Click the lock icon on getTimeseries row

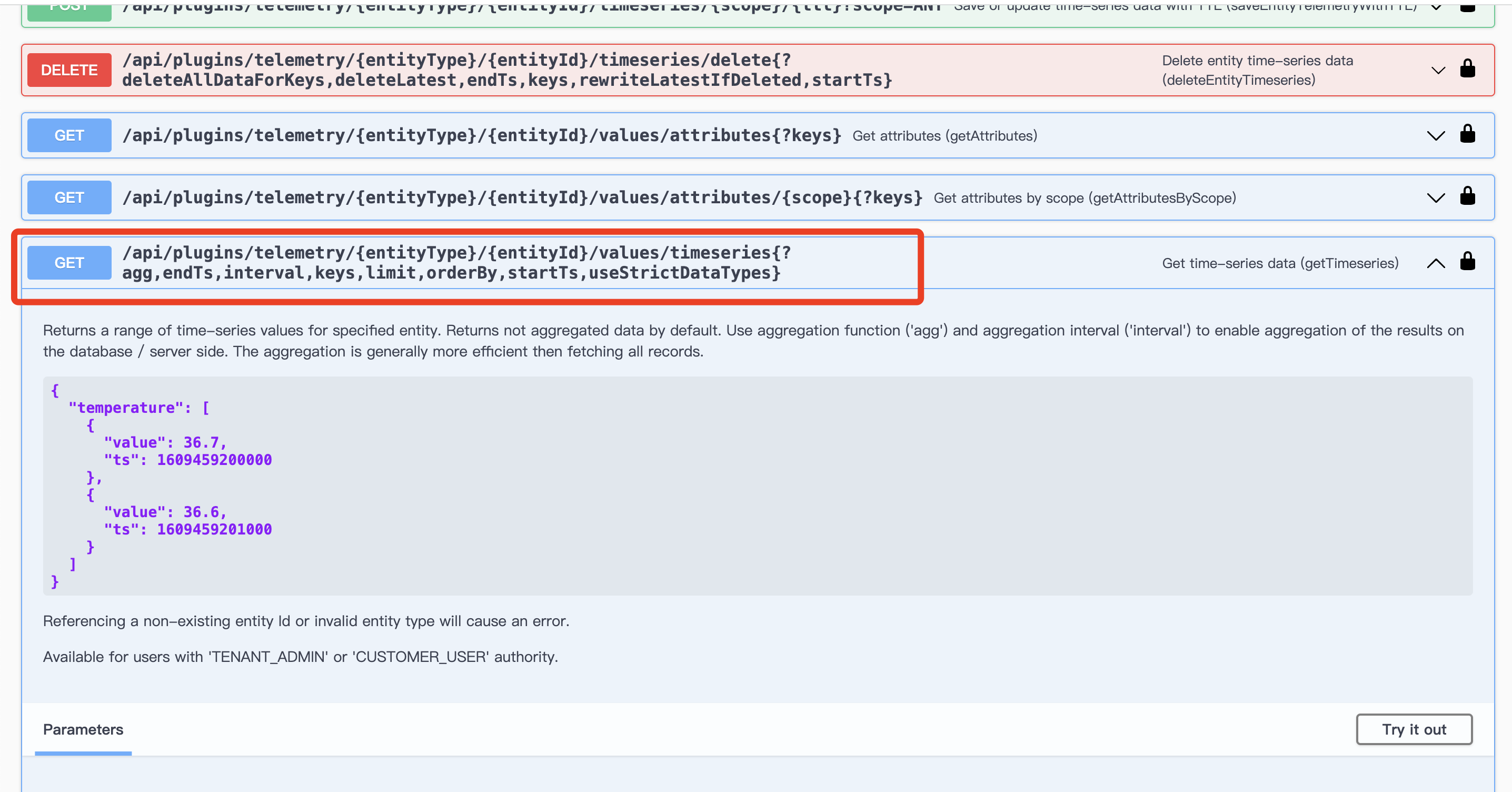(1467, 261)
